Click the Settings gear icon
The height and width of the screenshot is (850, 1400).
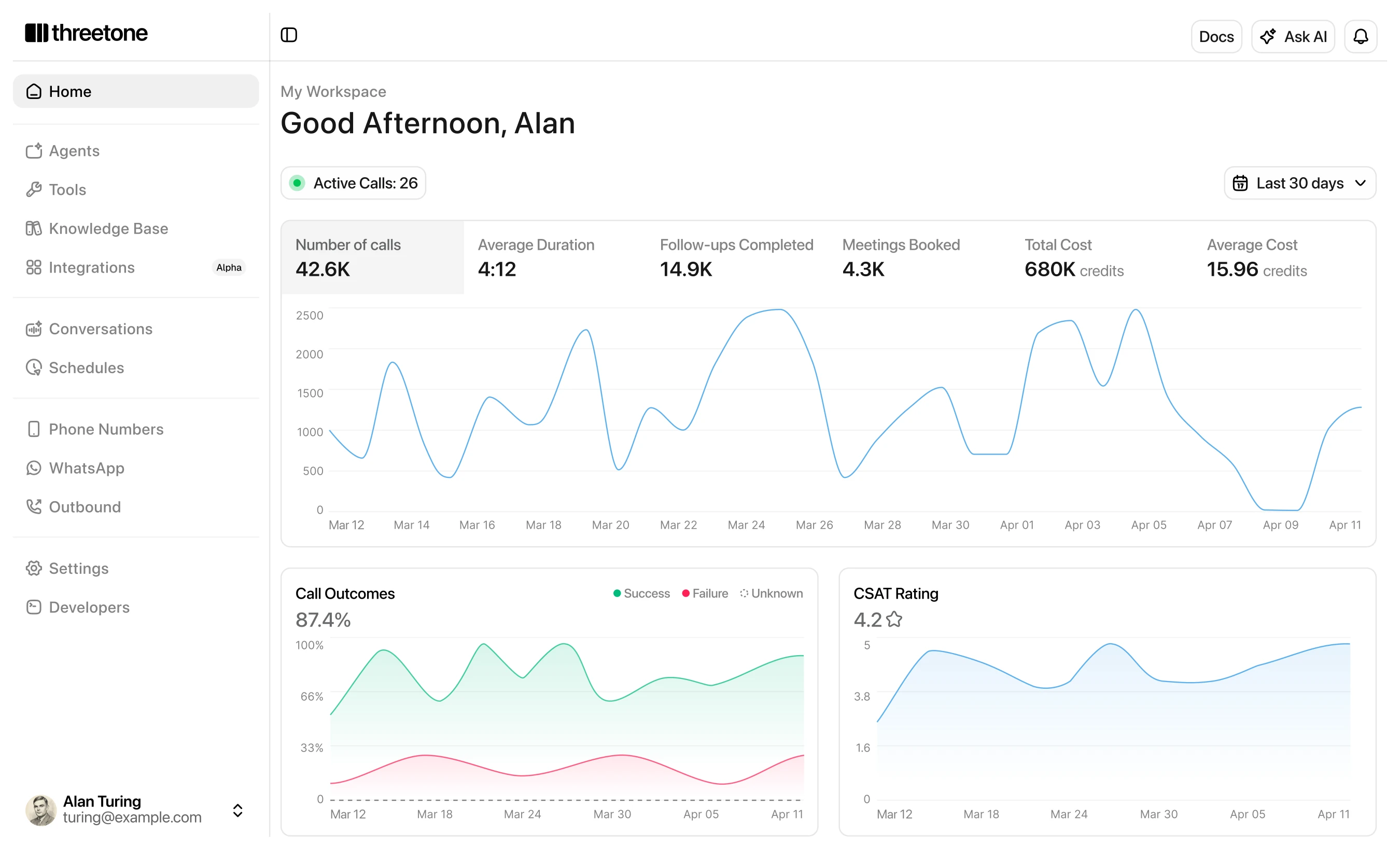pyautogui.click(x=34, y=568)
